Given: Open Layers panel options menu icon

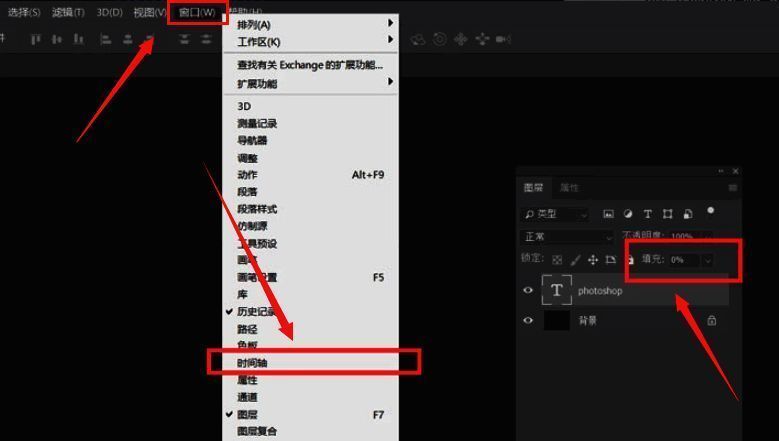Looking at the screenshot, I should pos(733,188).
